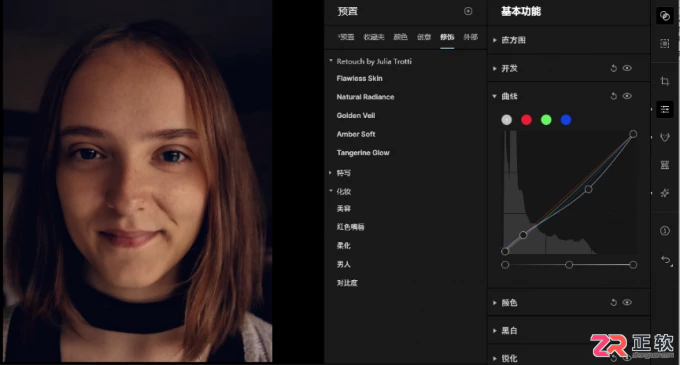Select the portrait face tool icon

(664, 137)
